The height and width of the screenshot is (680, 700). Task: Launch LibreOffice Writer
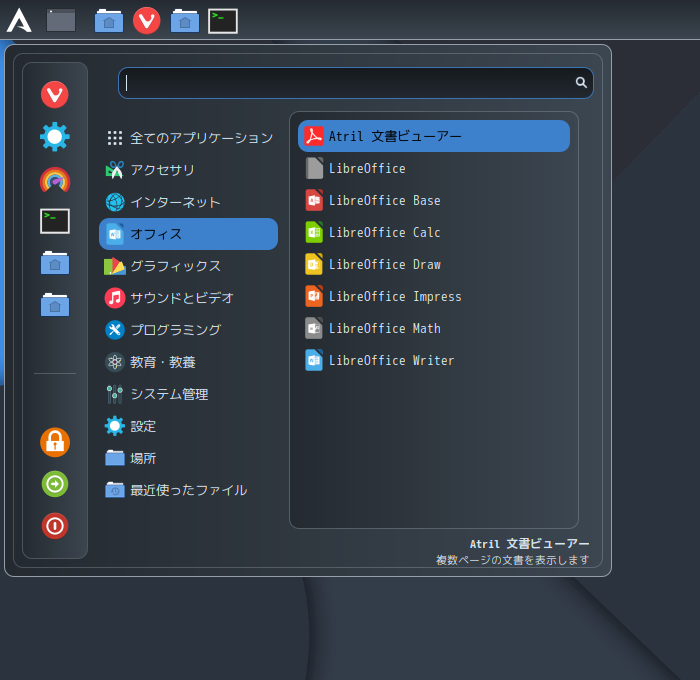pyautogui.click(x=434, y=360)
